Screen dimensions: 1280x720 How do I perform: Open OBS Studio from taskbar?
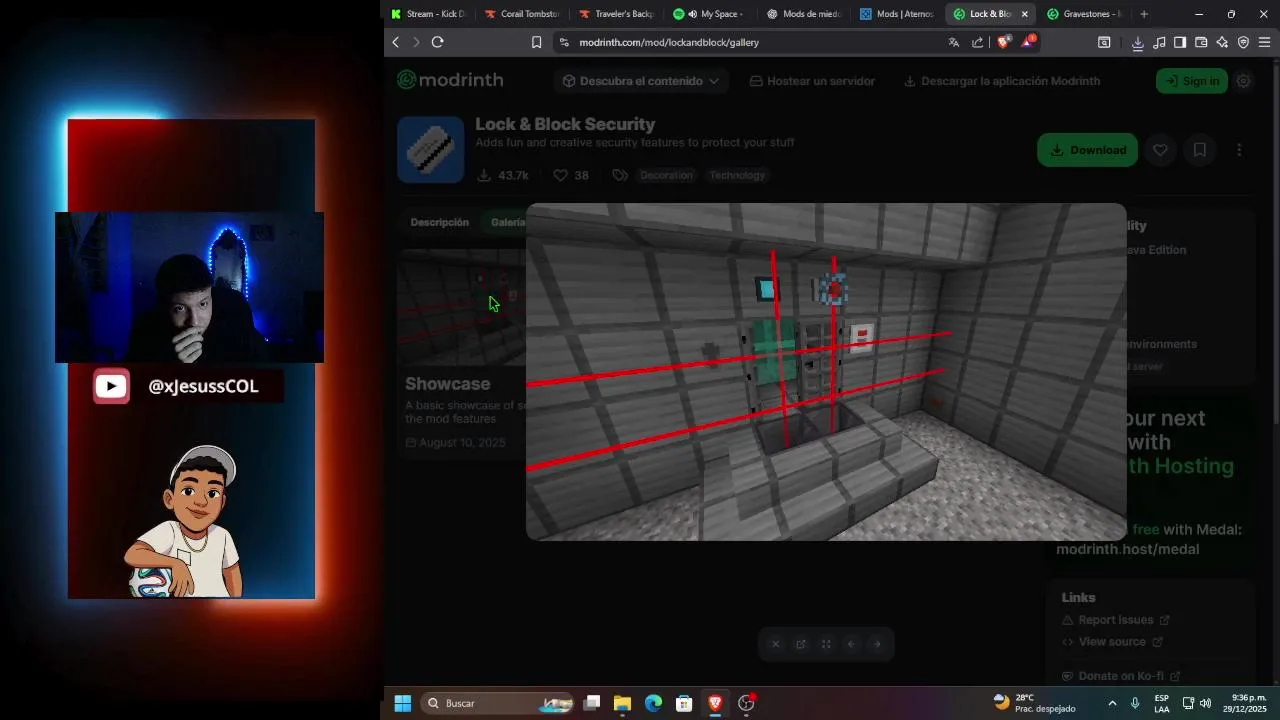[x=746, y=703]
